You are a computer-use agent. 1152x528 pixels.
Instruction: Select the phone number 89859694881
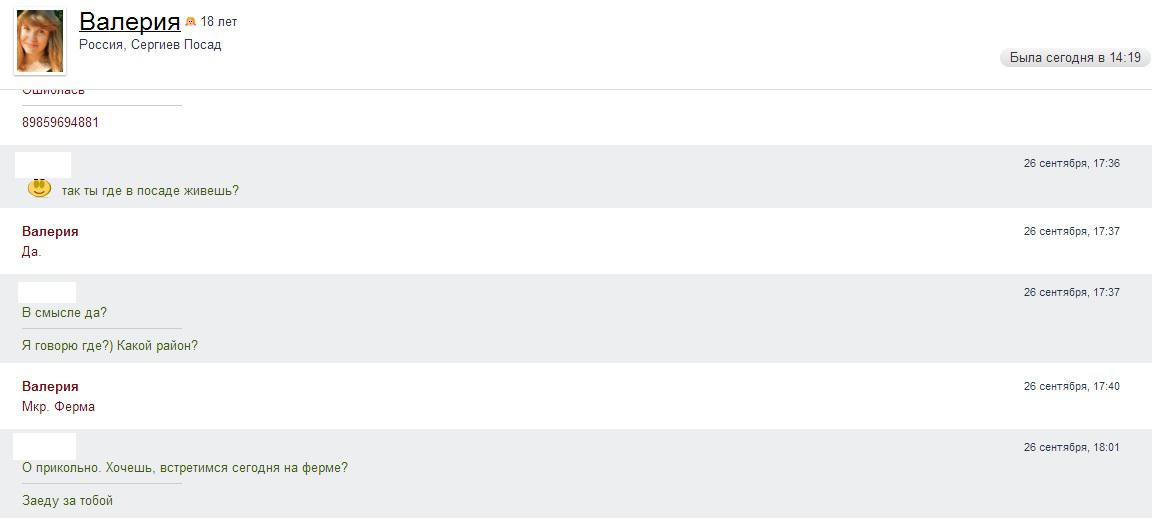[x=60, y=123]
